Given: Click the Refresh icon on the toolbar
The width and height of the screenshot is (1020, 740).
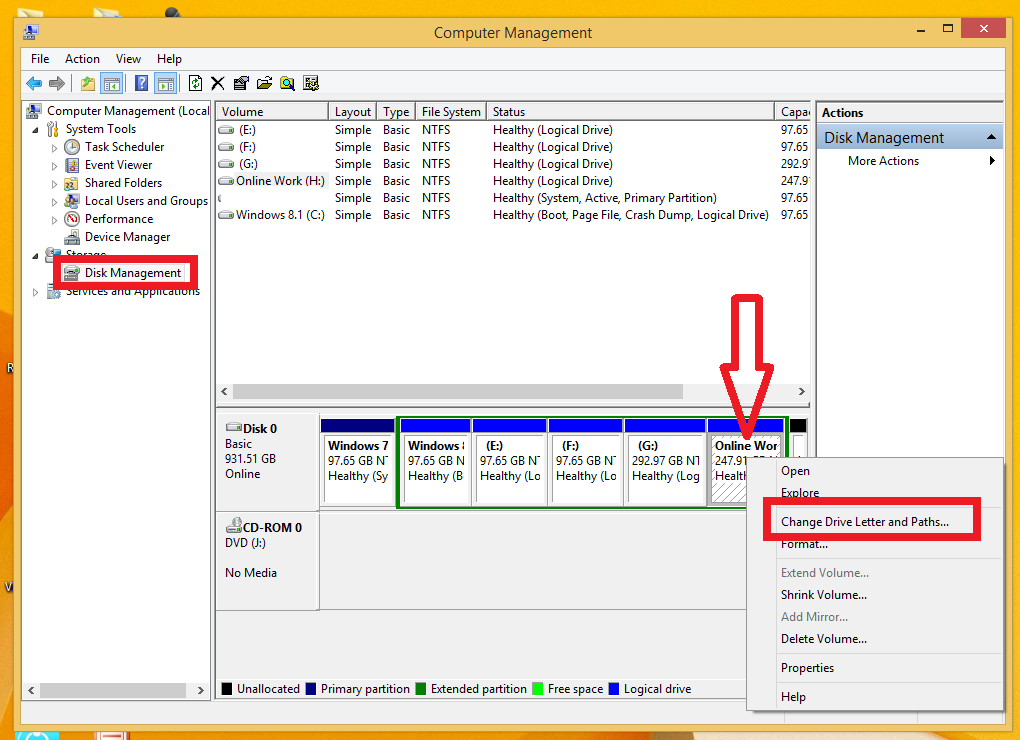Looking at the screenshot, I should point(195,83).
